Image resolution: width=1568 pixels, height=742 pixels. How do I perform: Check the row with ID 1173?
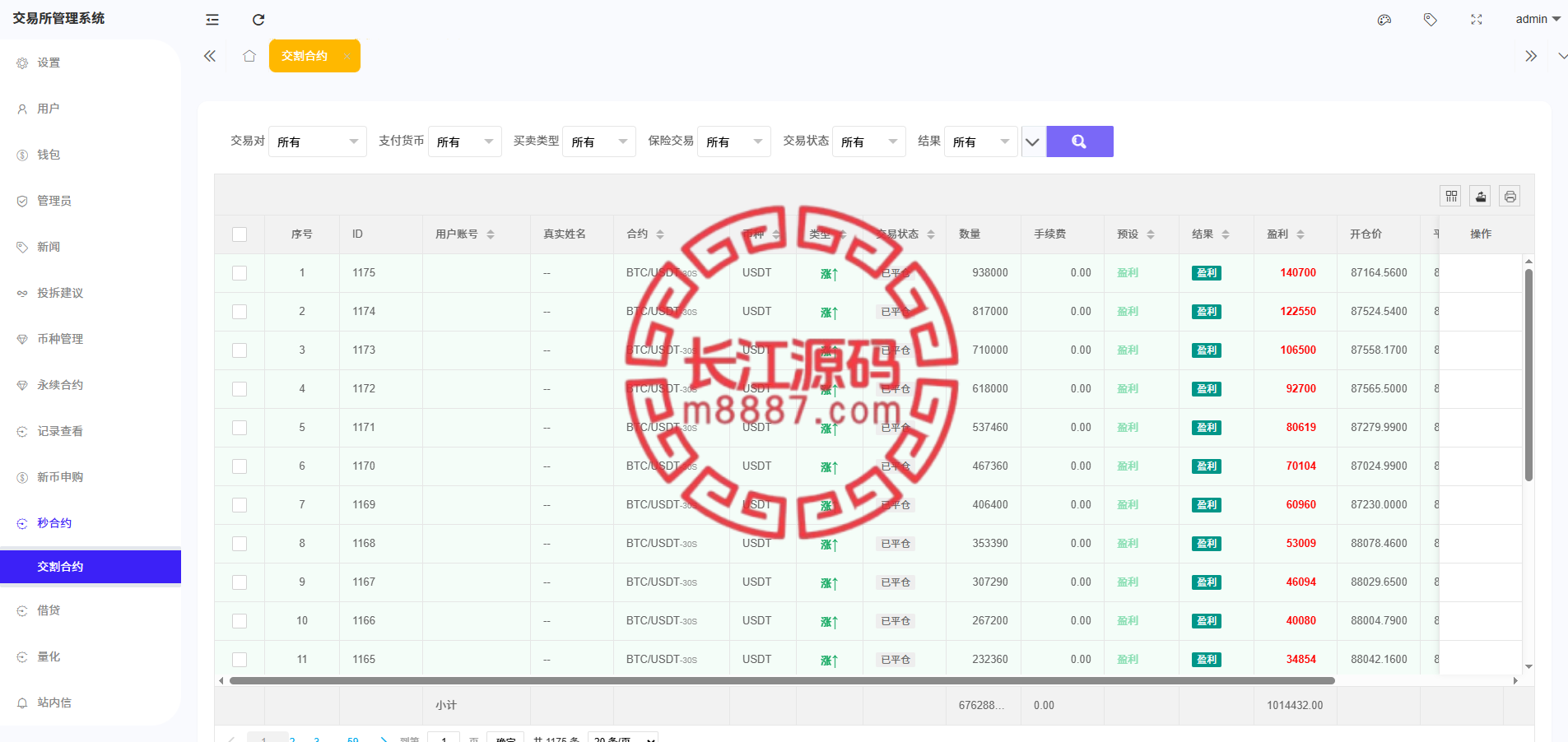[240, 350]
